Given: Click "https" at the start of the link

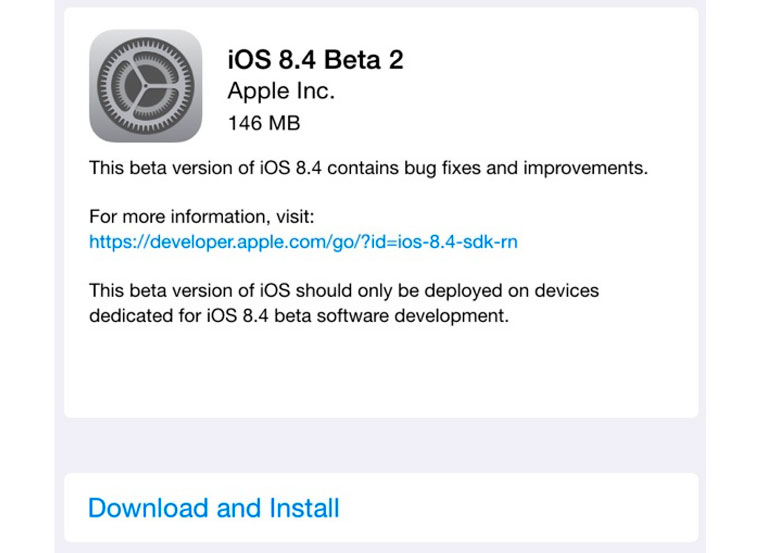Looking at the screenshot, I should (109, 241).
